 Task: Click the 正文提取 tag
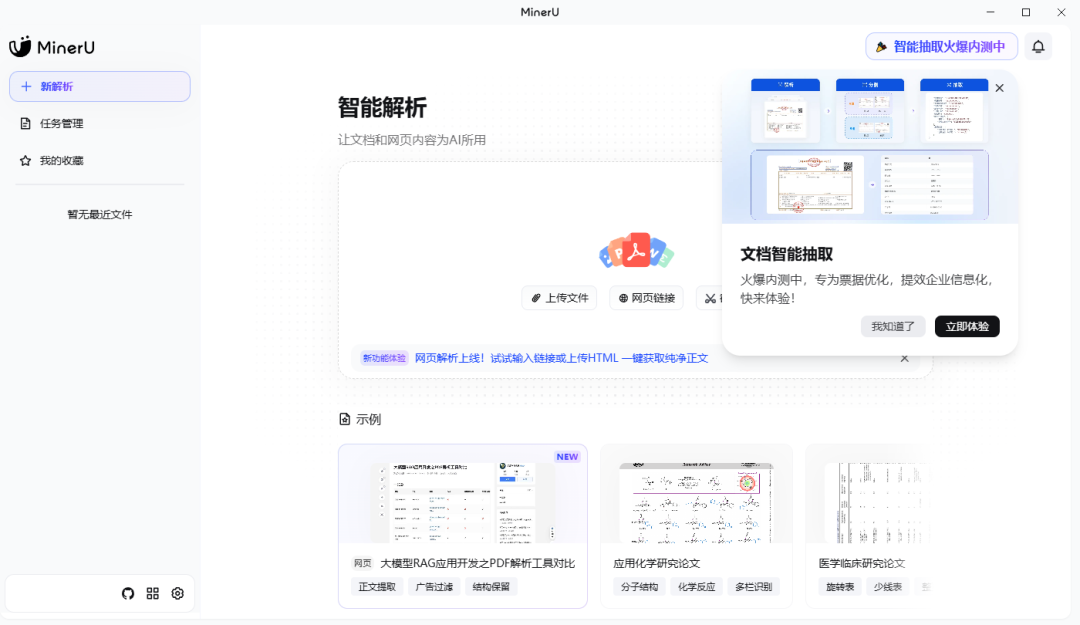[377, 587]
